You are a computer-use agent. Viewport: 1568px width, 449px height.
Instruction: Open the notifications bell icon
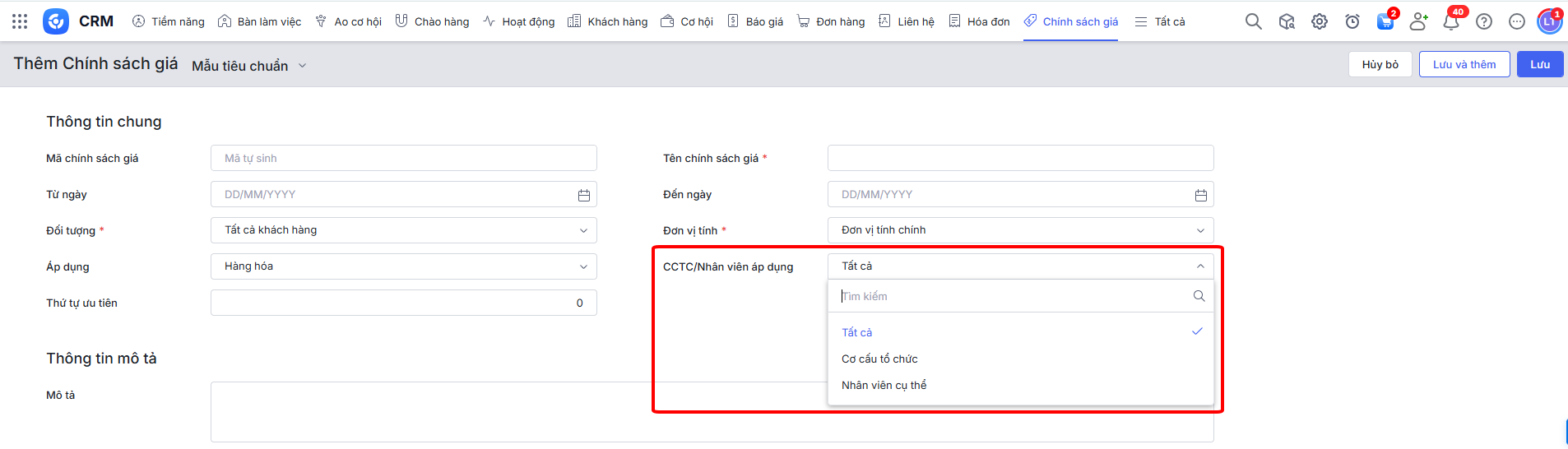coord(1451,21)
